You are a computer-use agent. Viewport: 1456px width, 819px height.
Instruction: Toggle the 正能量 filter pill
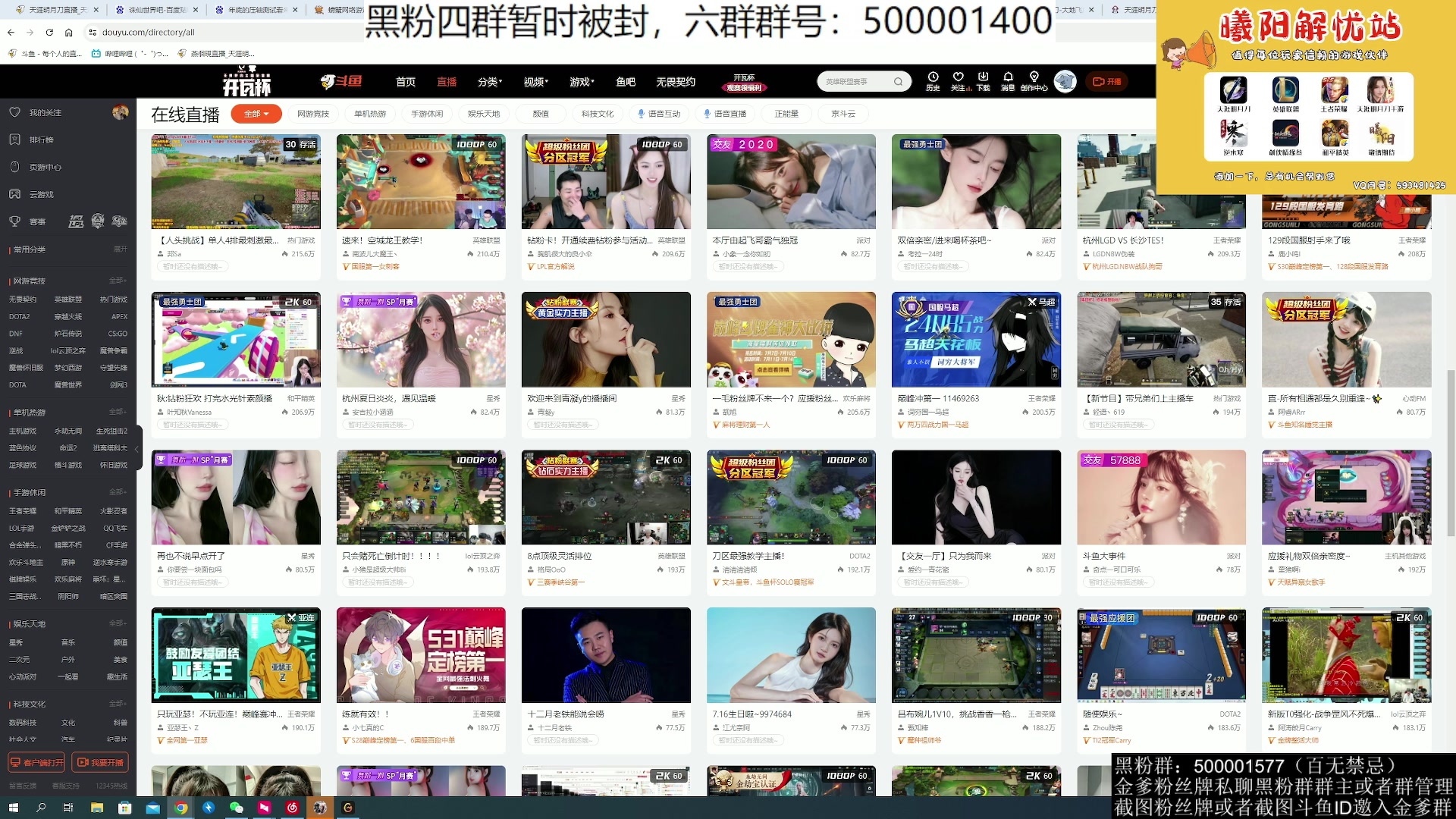pyautogui.click(x=786, y=113)
